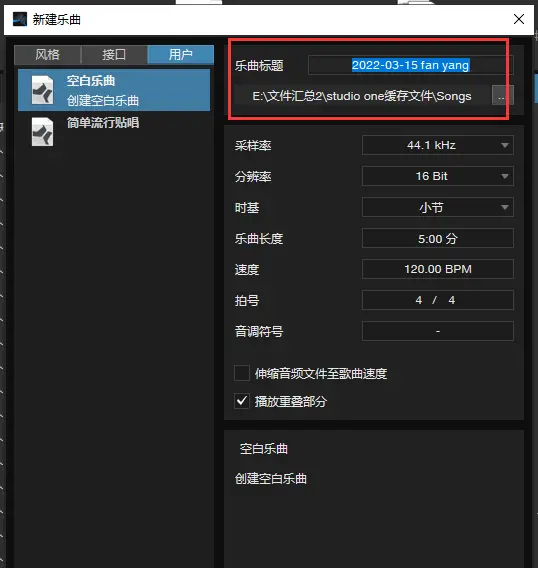The height and width of the screenshot is (568, 538).
Task: Click 创建空白乐曲 text in description panel
Action: coord(271,479)
